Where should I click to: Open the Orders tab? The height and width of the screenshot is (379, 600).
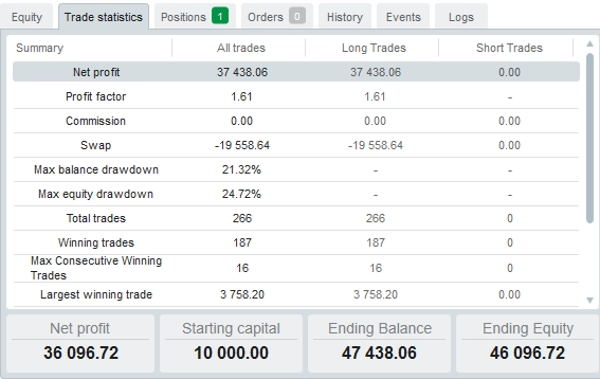(x=277, y=17)
